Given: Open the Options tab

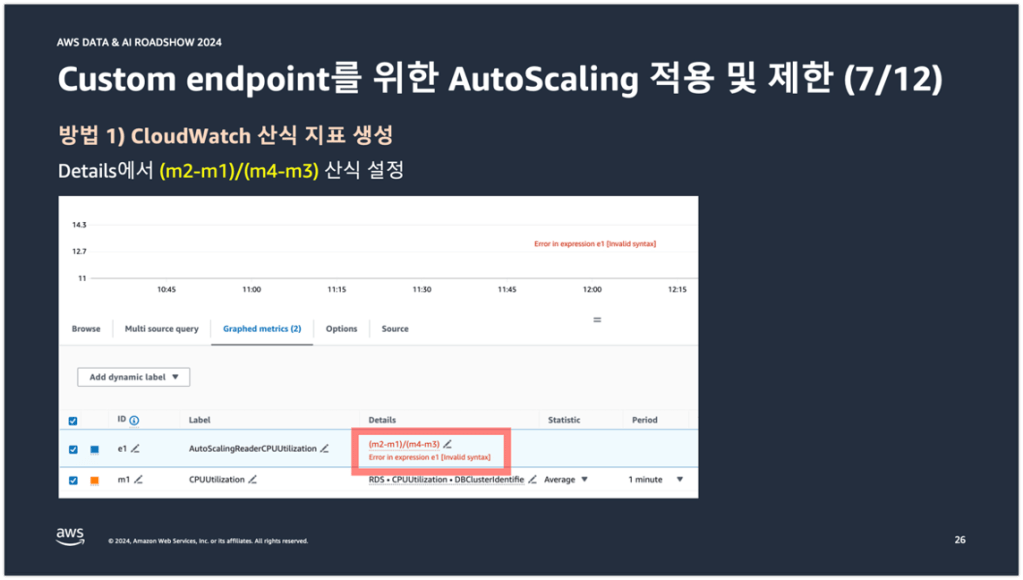Looking at the screenshot, I should click(341, 329).
